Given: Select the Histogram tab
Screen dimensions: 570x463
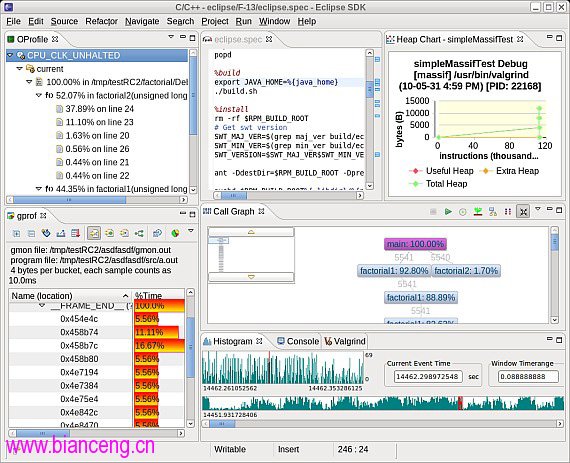Looking at the screenshot, I should pyautogui.click(x=233, y=341).
